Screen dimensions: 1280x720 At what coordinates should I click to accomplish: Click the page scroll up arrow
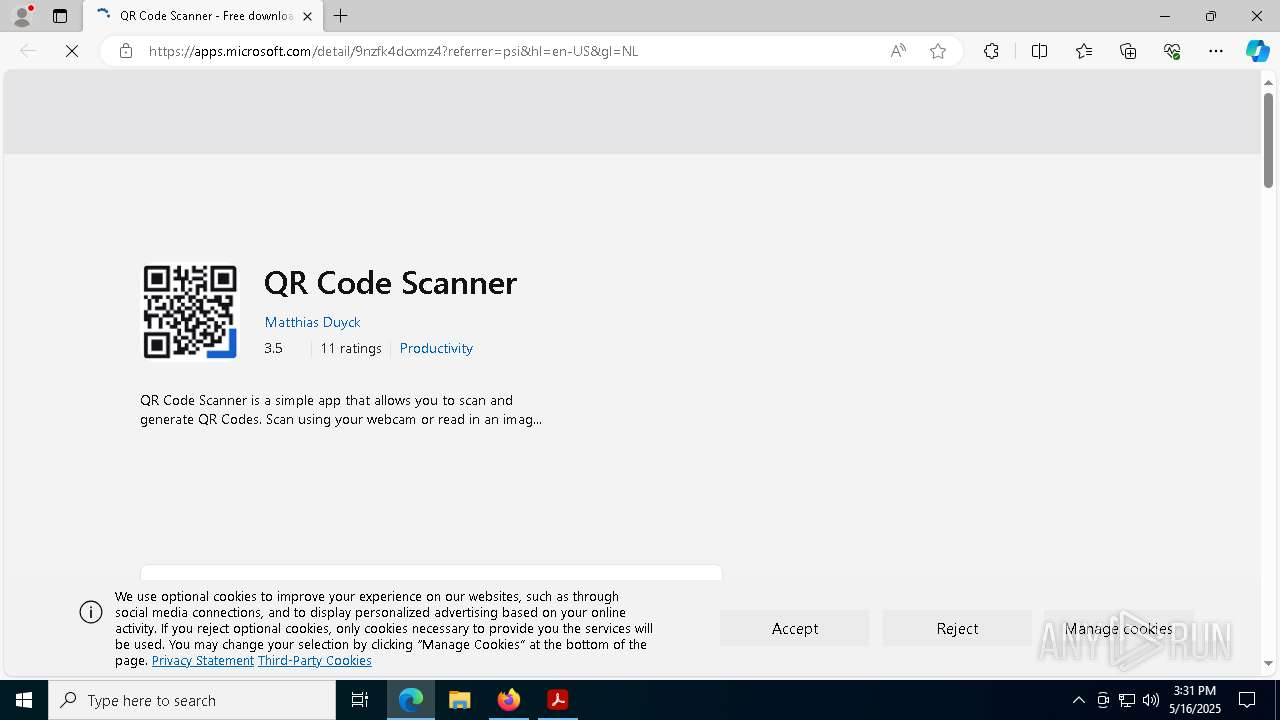coord(1268,82)
